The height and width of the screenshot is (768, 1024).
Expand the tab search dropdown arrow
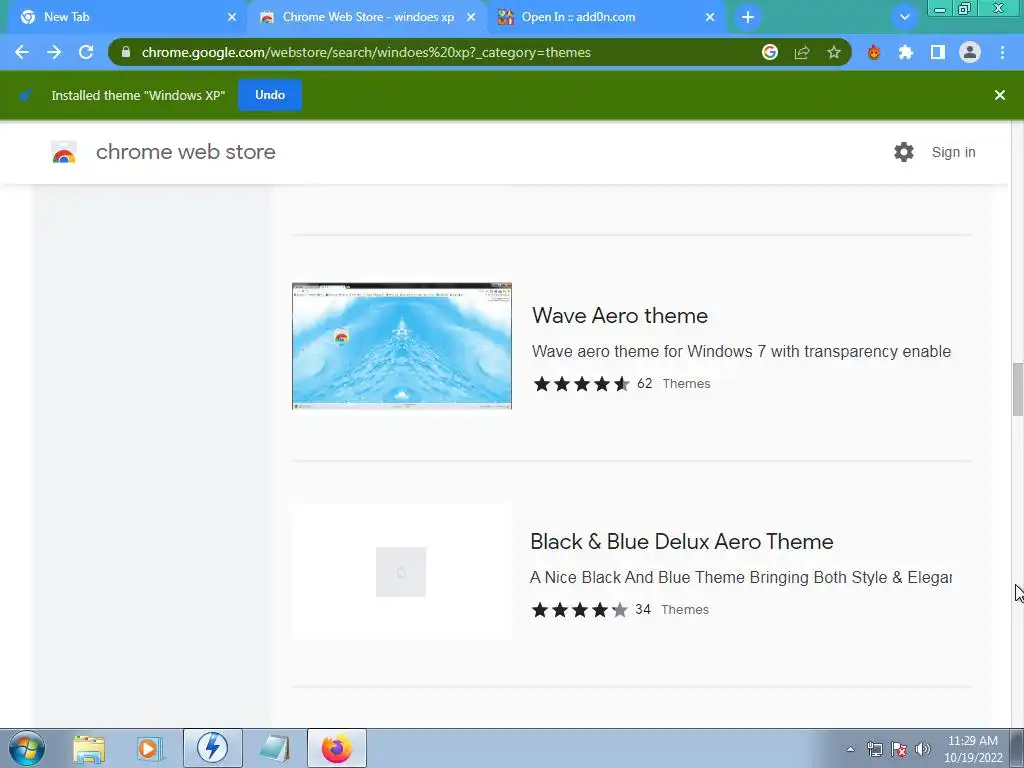pos(904,17)
